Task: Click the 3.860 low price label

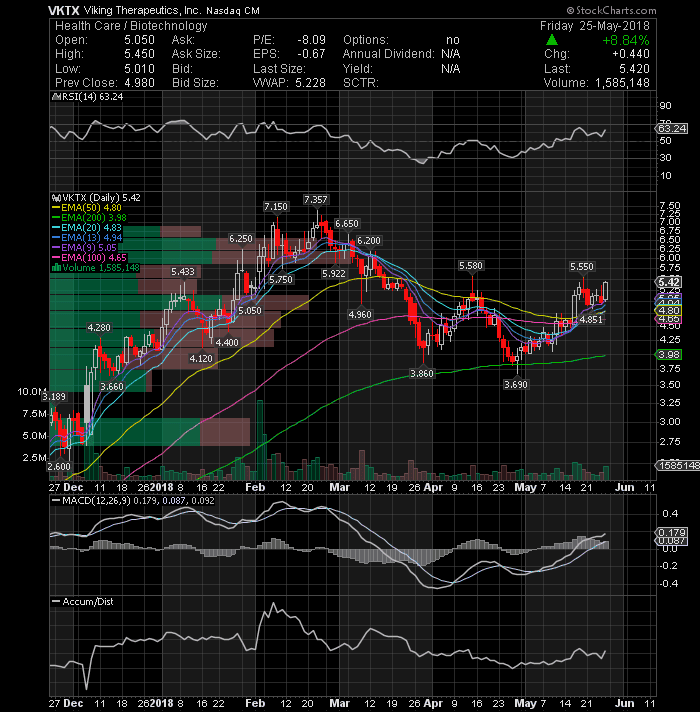Action: pos(422,373)
